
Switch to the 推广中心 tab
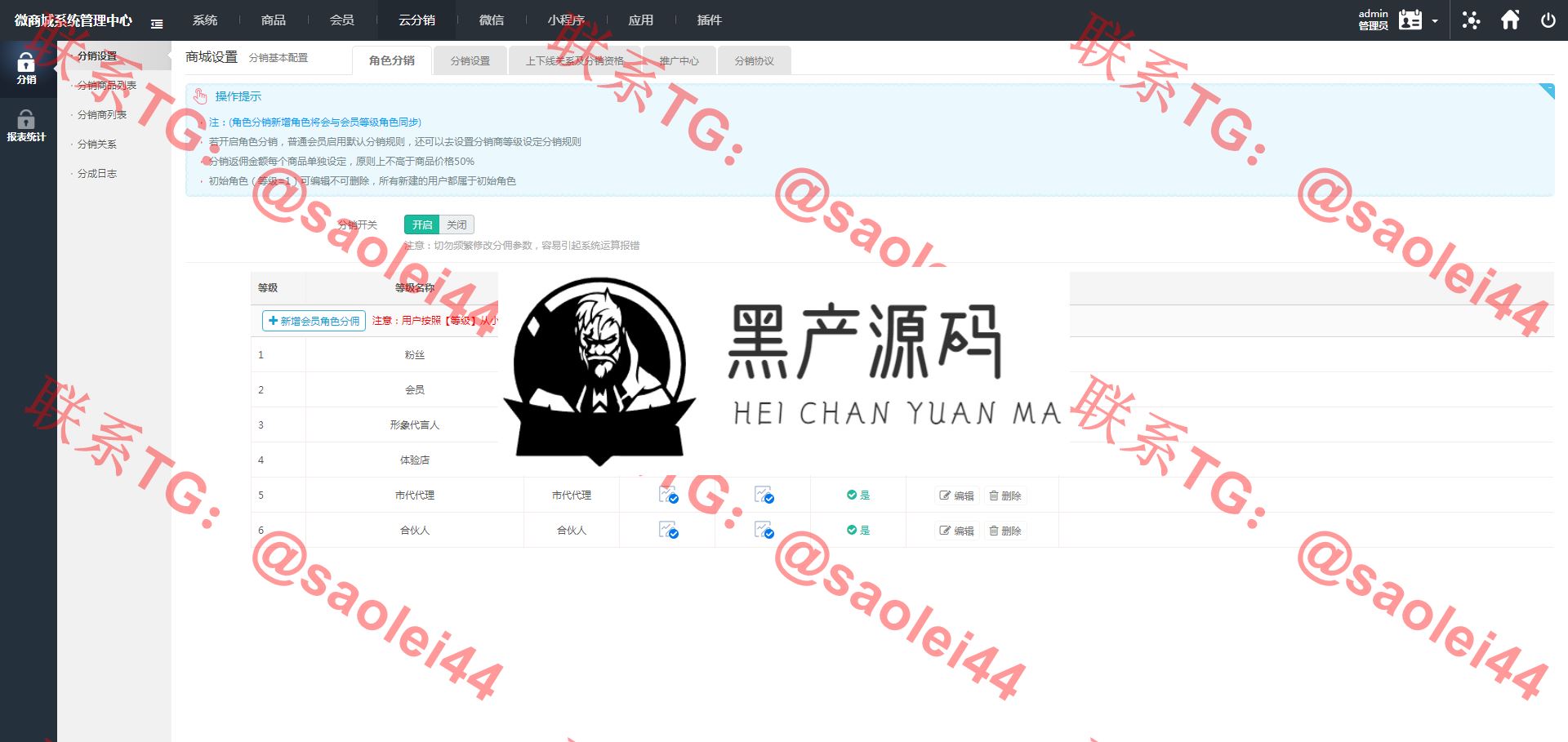point(679,60)
